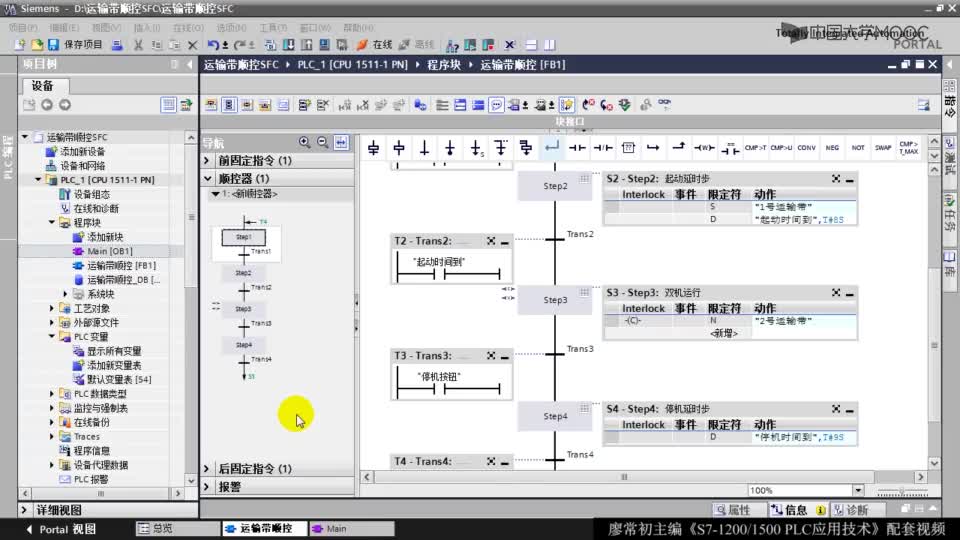The height and width of the screenshot is (540, 960).
Task: Click the delete X icon in main toolbar
Action: [192, 45]
